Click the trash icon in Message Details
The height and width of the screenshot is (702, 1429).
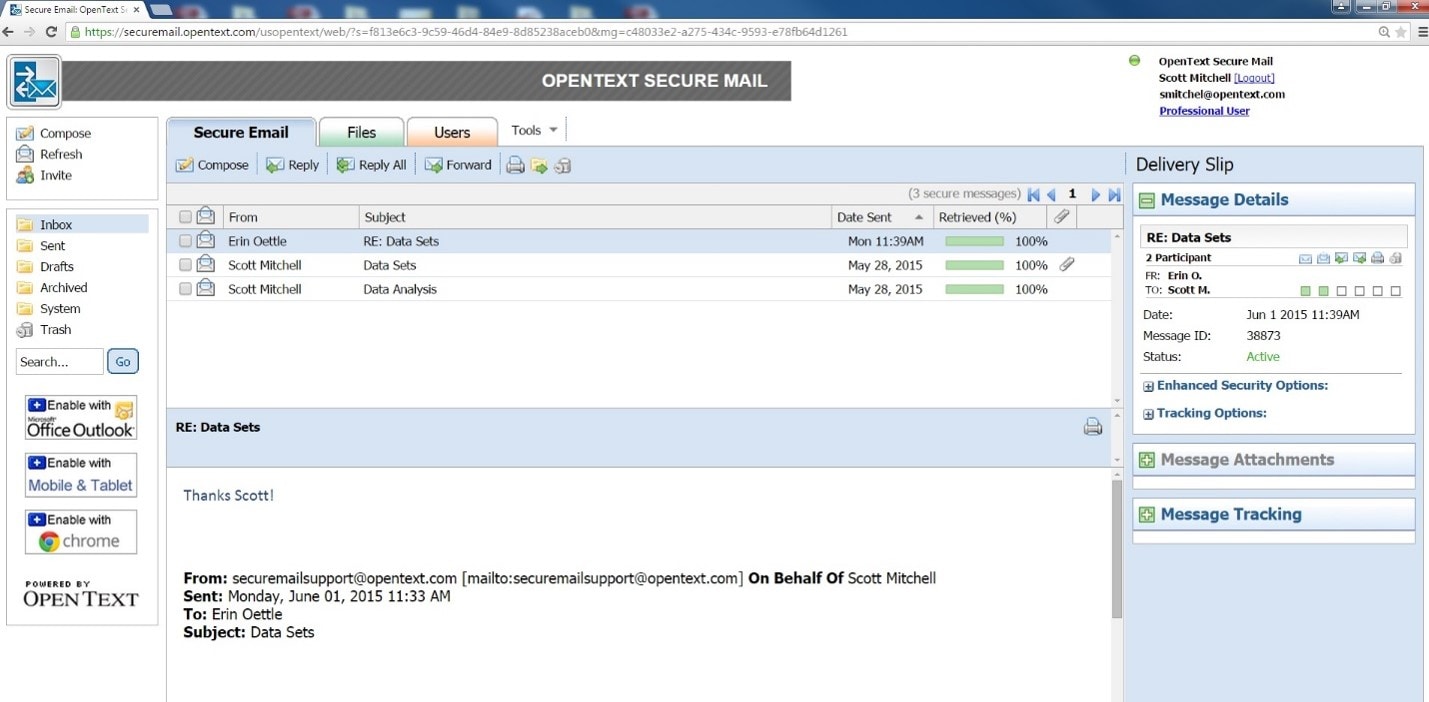click(x=1395, y=258)
